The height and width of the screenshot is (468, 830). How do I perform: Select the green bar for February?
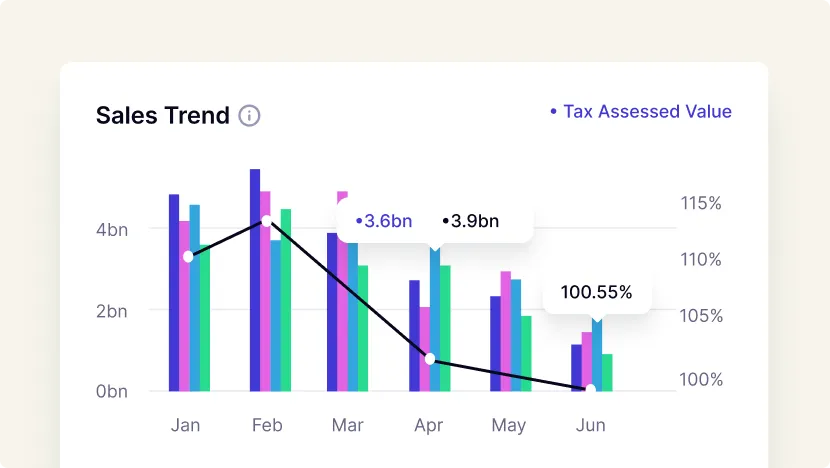(x=286, y=300)
